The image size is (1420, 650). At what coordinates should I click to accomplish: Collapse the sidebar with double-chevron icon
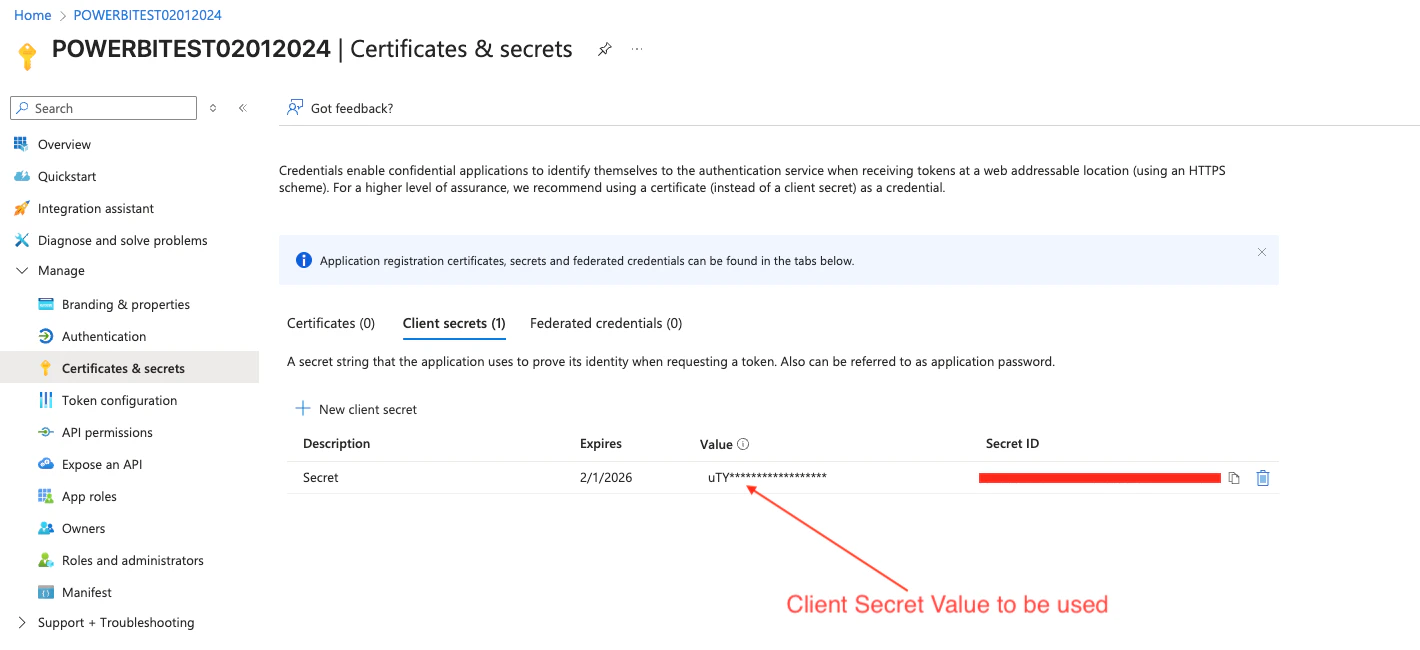(242, 108)
